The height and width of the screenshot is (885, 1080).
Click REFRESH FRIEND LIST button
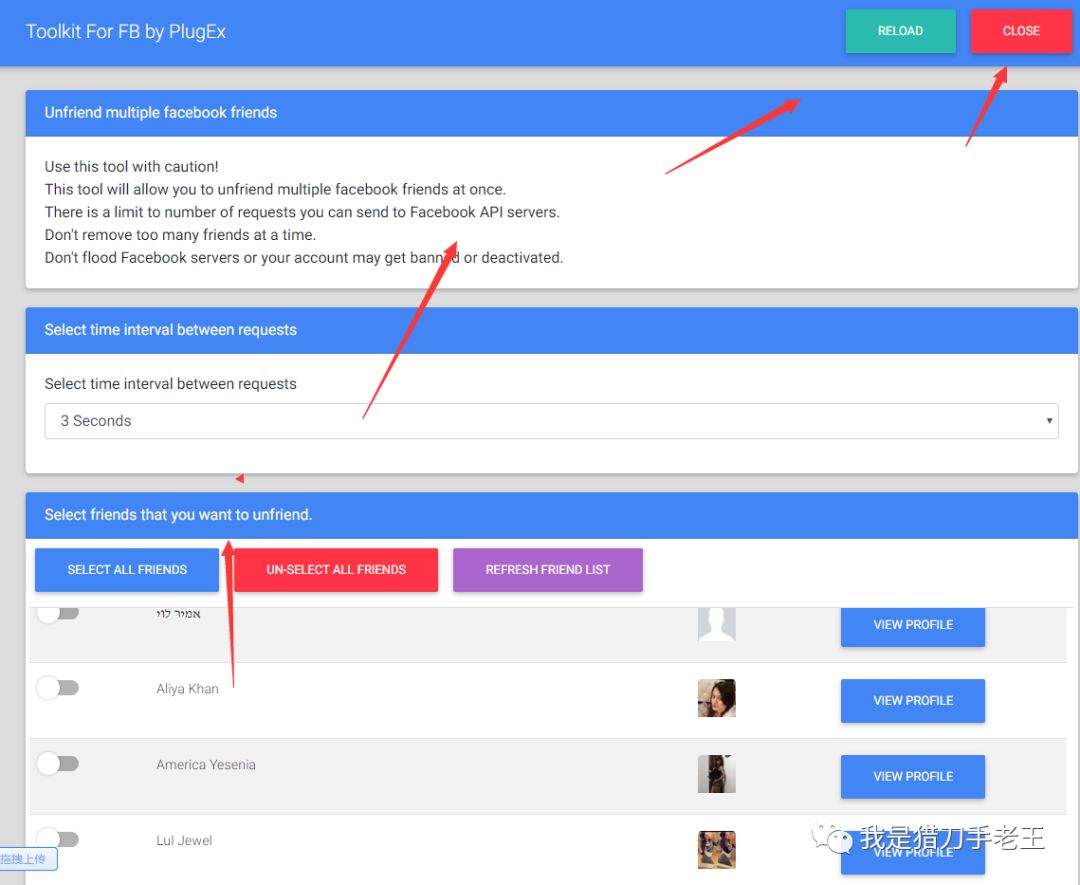tap(548, 570)
